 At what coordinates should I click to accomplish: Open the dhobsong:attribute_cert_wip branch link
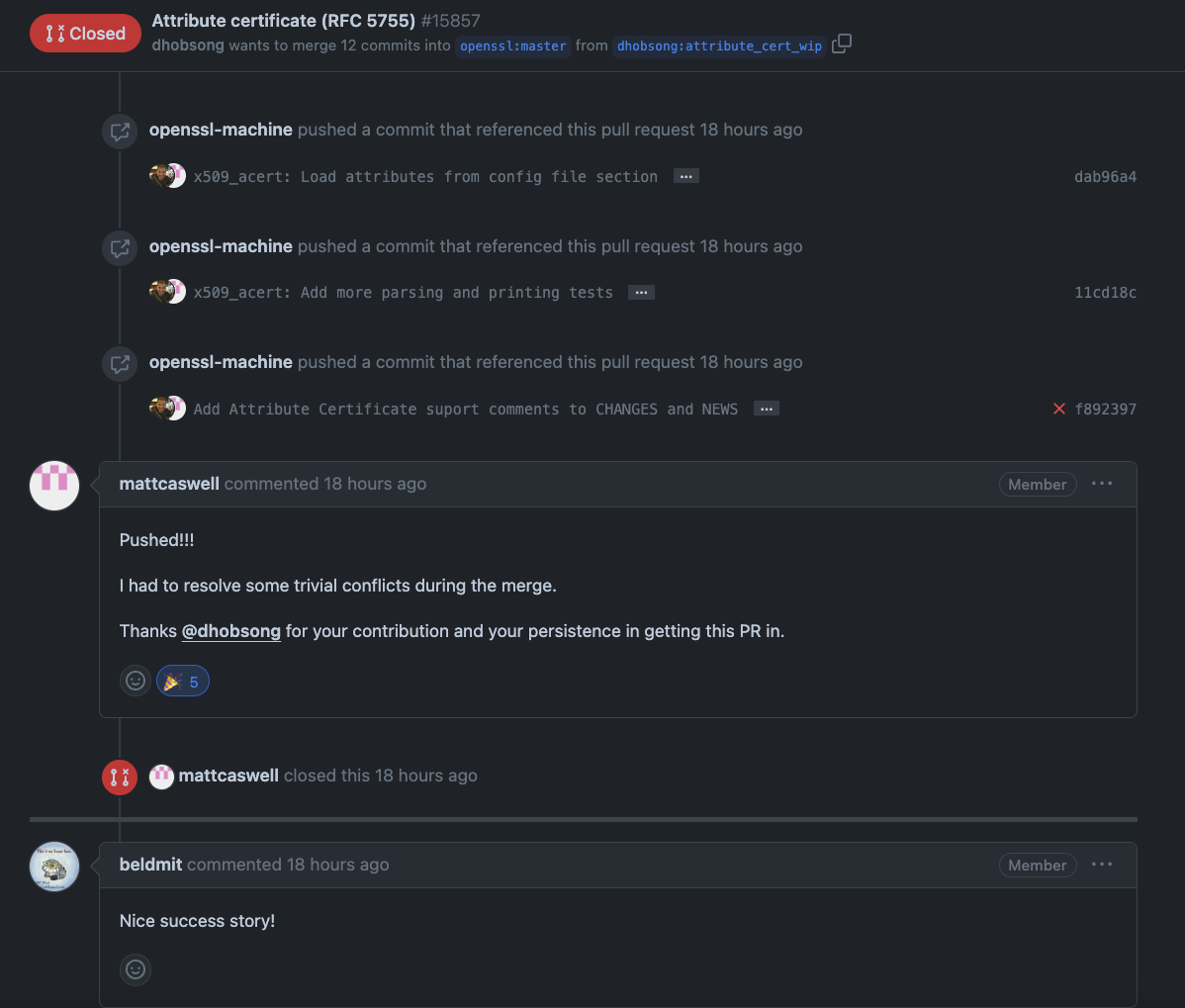tap(719, 46)
